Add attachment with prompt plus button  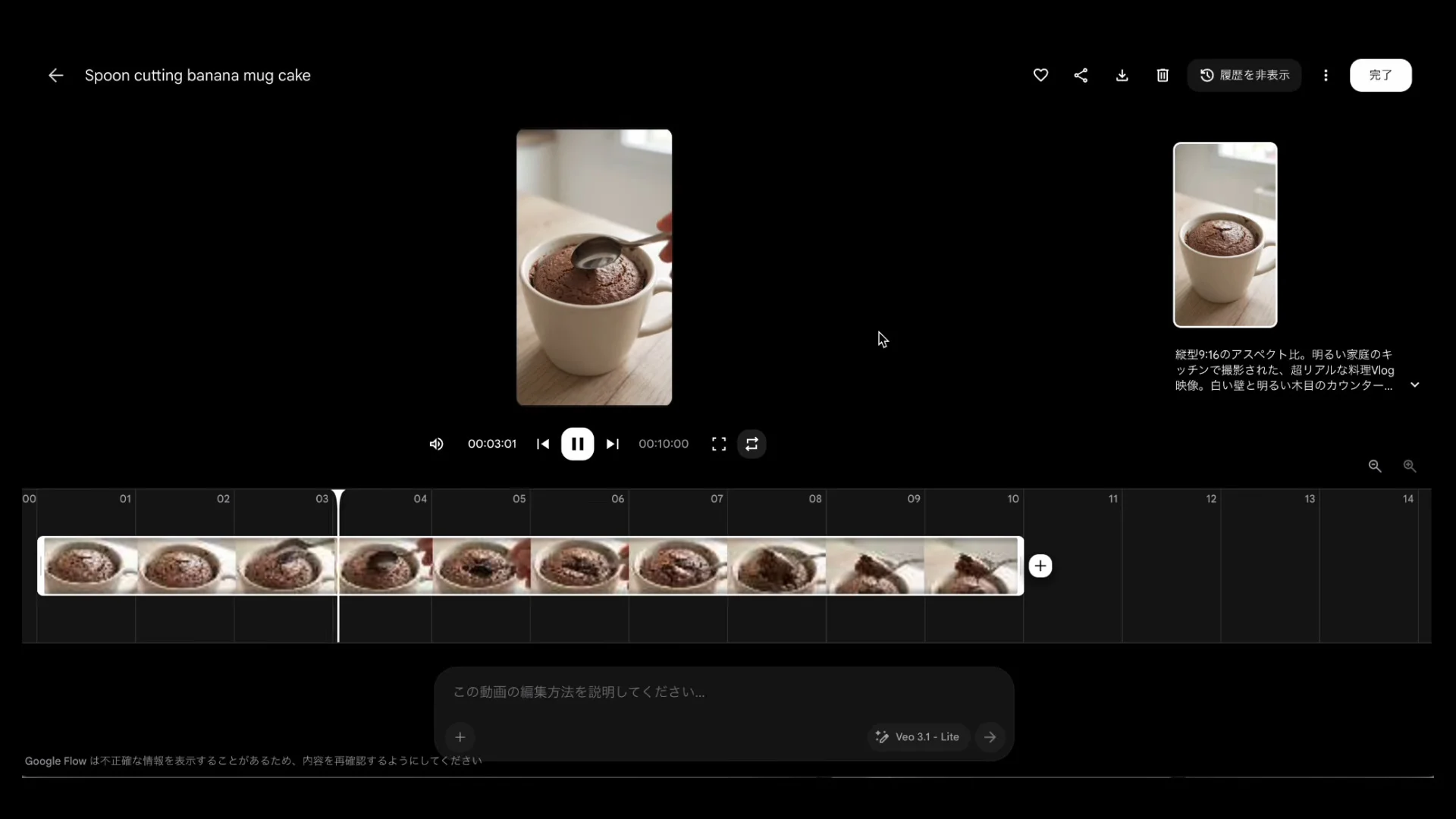[460, 736]
